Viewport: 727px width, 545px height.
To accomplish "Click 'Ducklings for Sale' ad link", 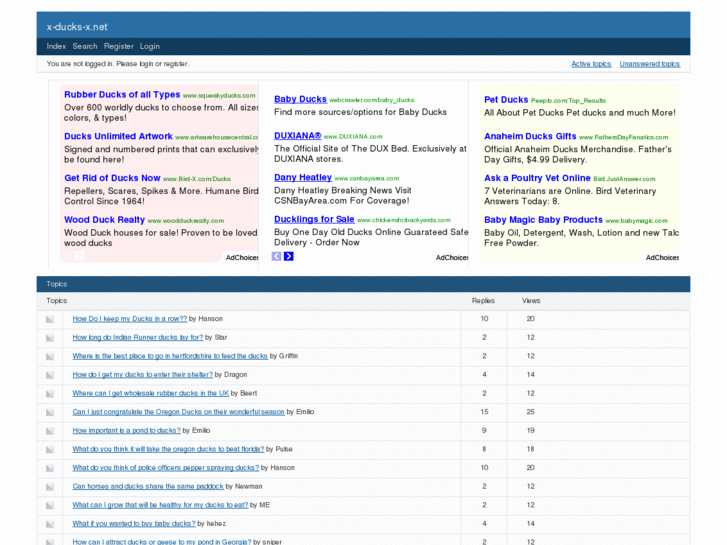I will (314, 219).
